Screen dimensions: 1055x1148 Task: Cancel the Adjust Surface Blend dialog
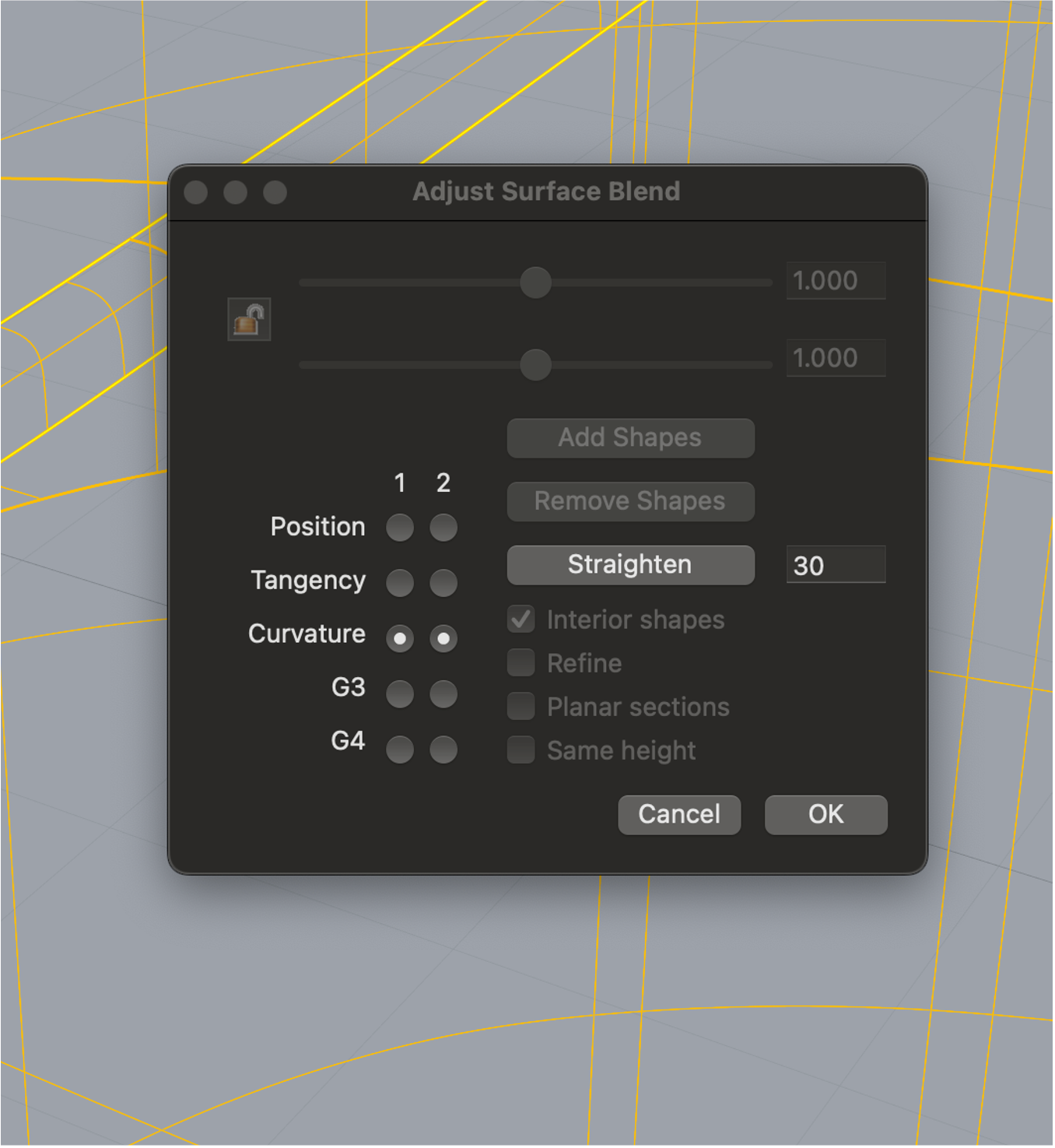tap(679, 815)
